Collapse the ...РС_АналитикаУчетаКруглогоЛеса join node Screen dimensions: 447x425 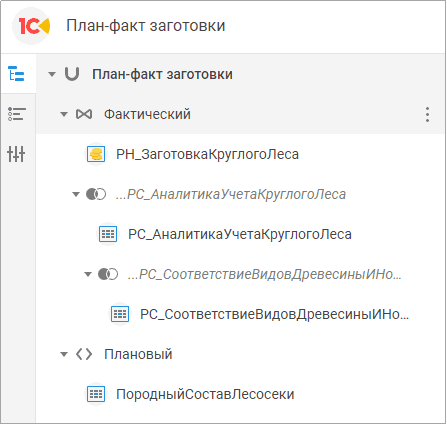[76, 194]
